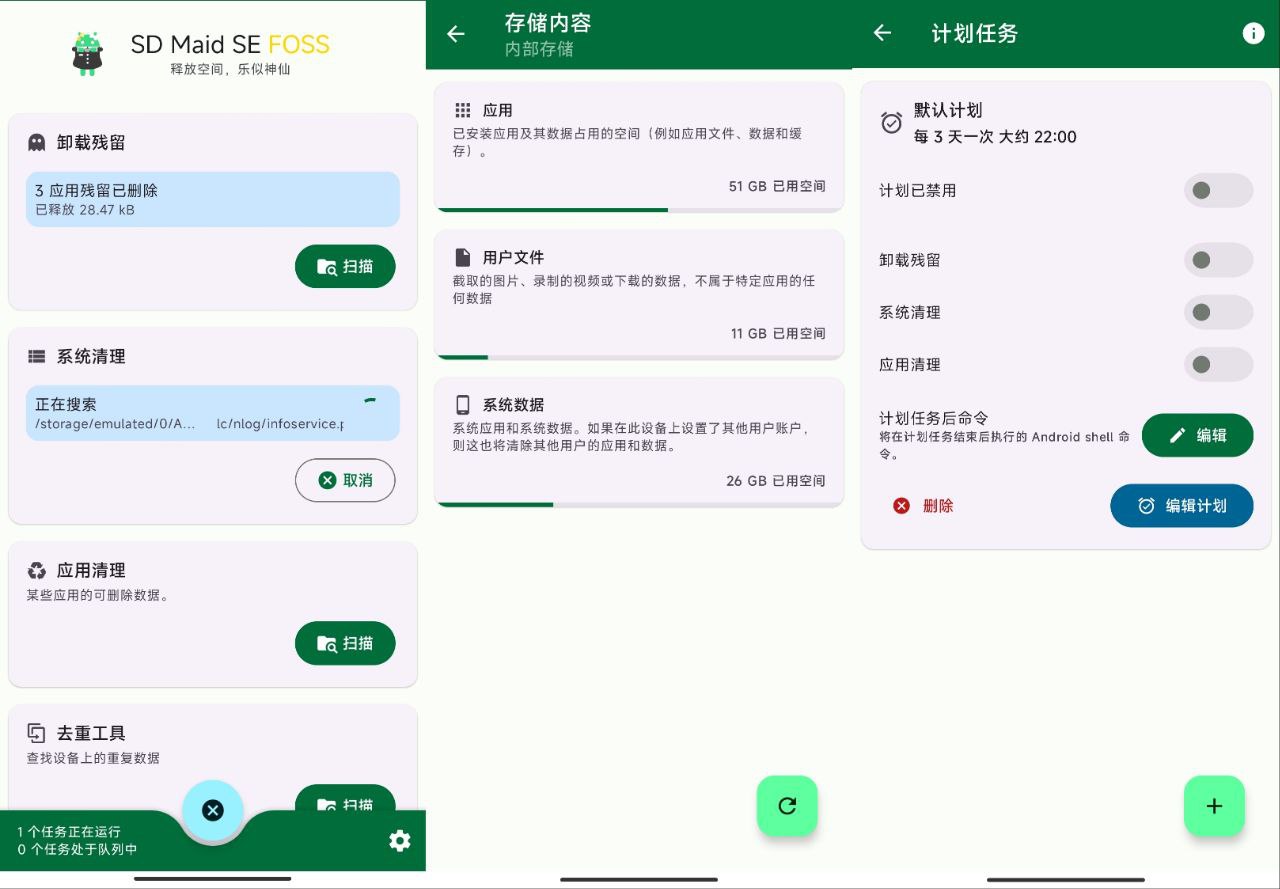
Task: Click the 编辑计划 button
Action: coord(1182,506)
